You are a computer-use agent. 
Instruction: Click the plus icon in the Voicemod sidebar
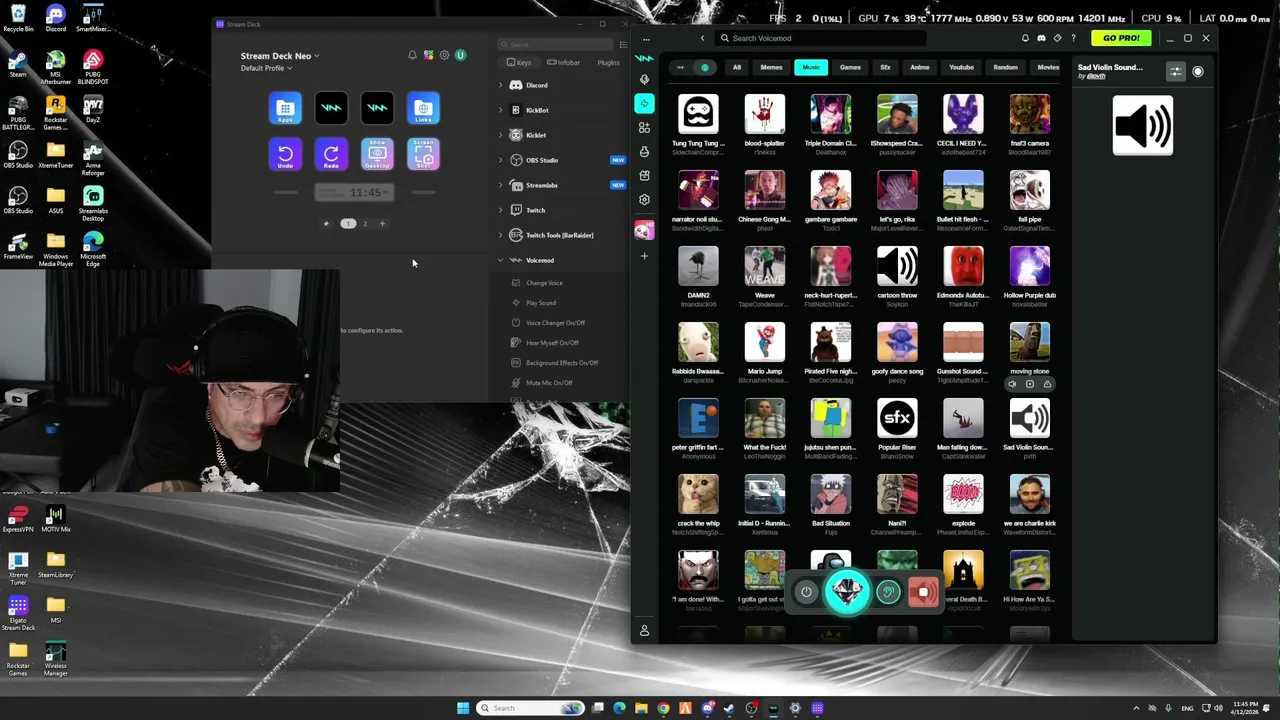[x=644, y=256]
